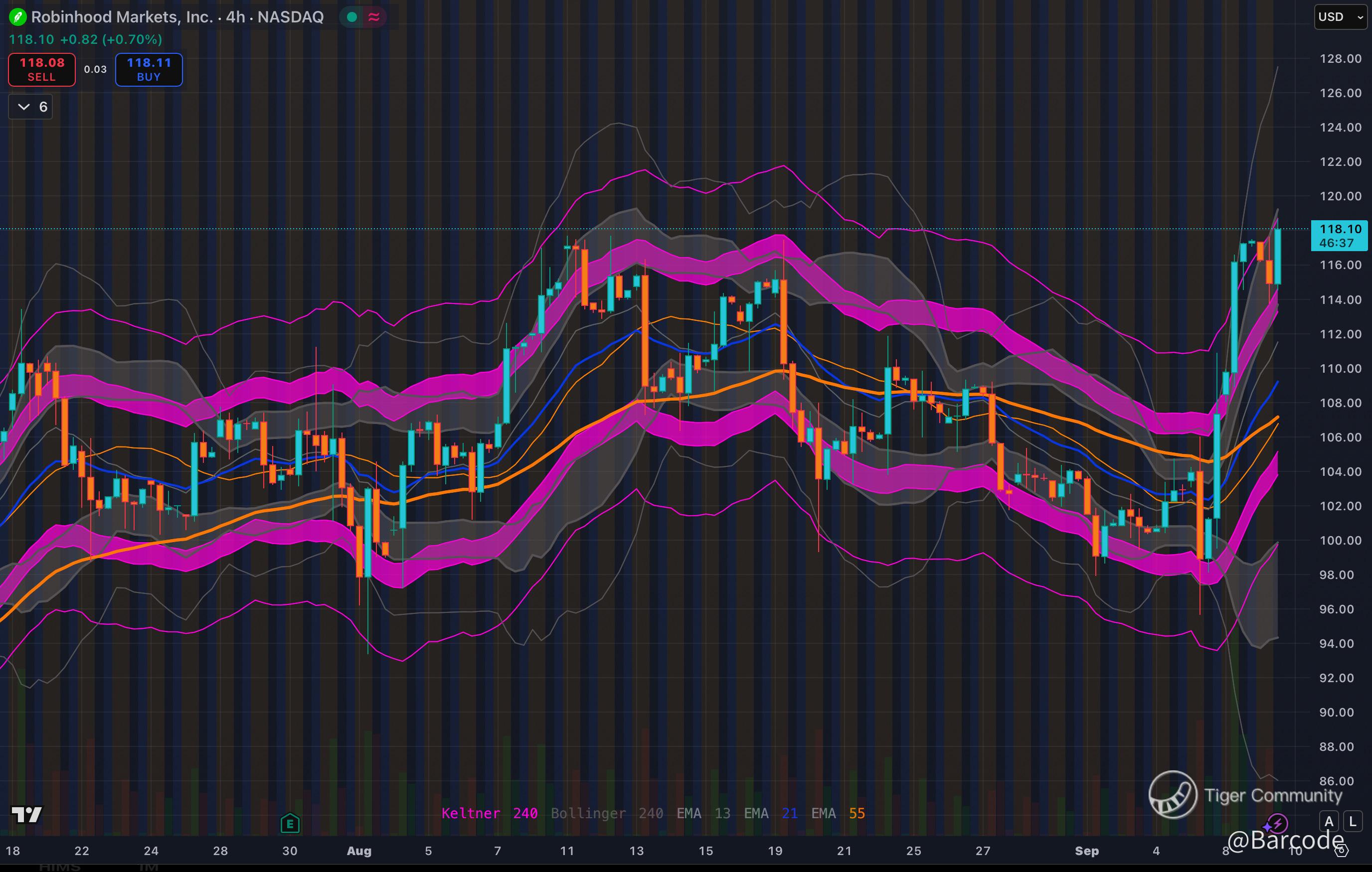Select the Bollinger 240 indicator label
The height and width of the screenshot is (872, 1372).
tap(607, 813)
